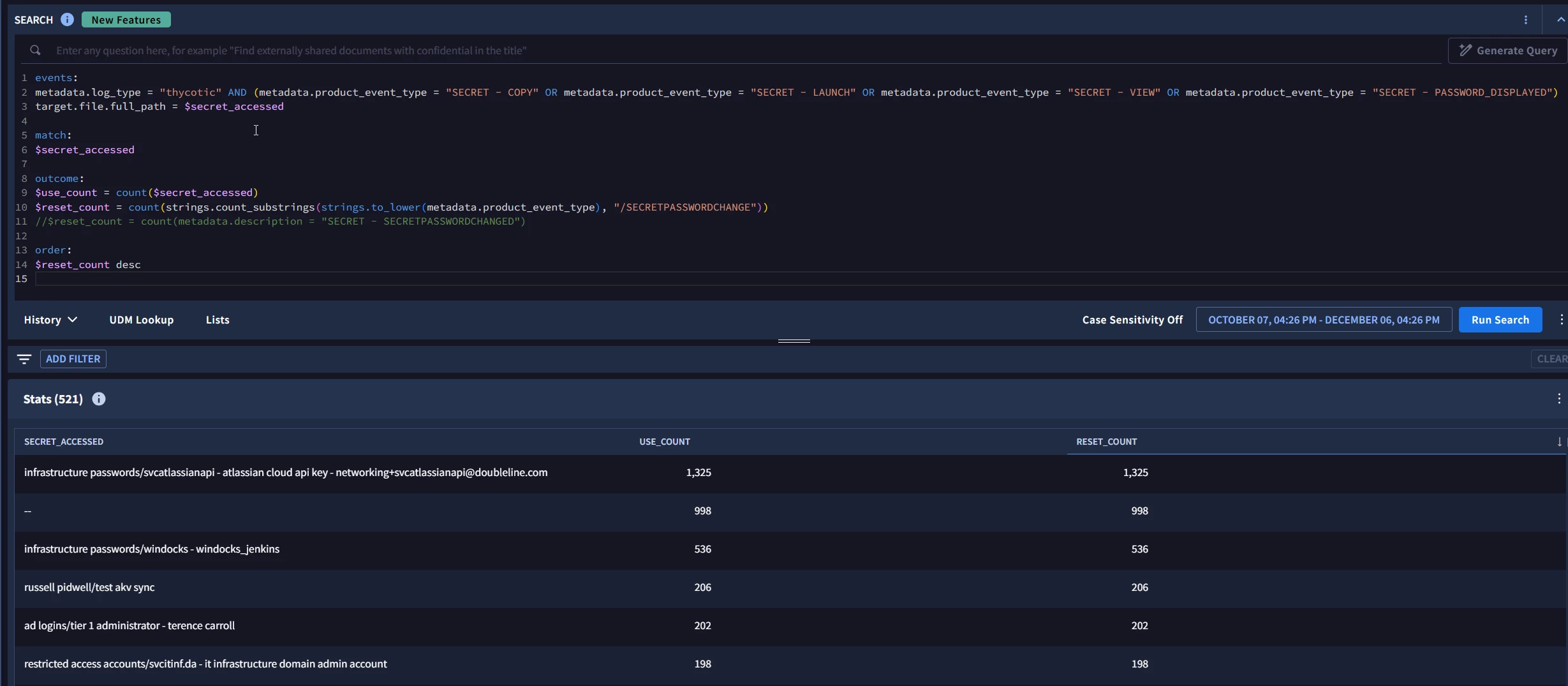The width and height of the screenshot is (1568, 686).
Task: Click the Generate Query wand button
Action: [1507, 50]
